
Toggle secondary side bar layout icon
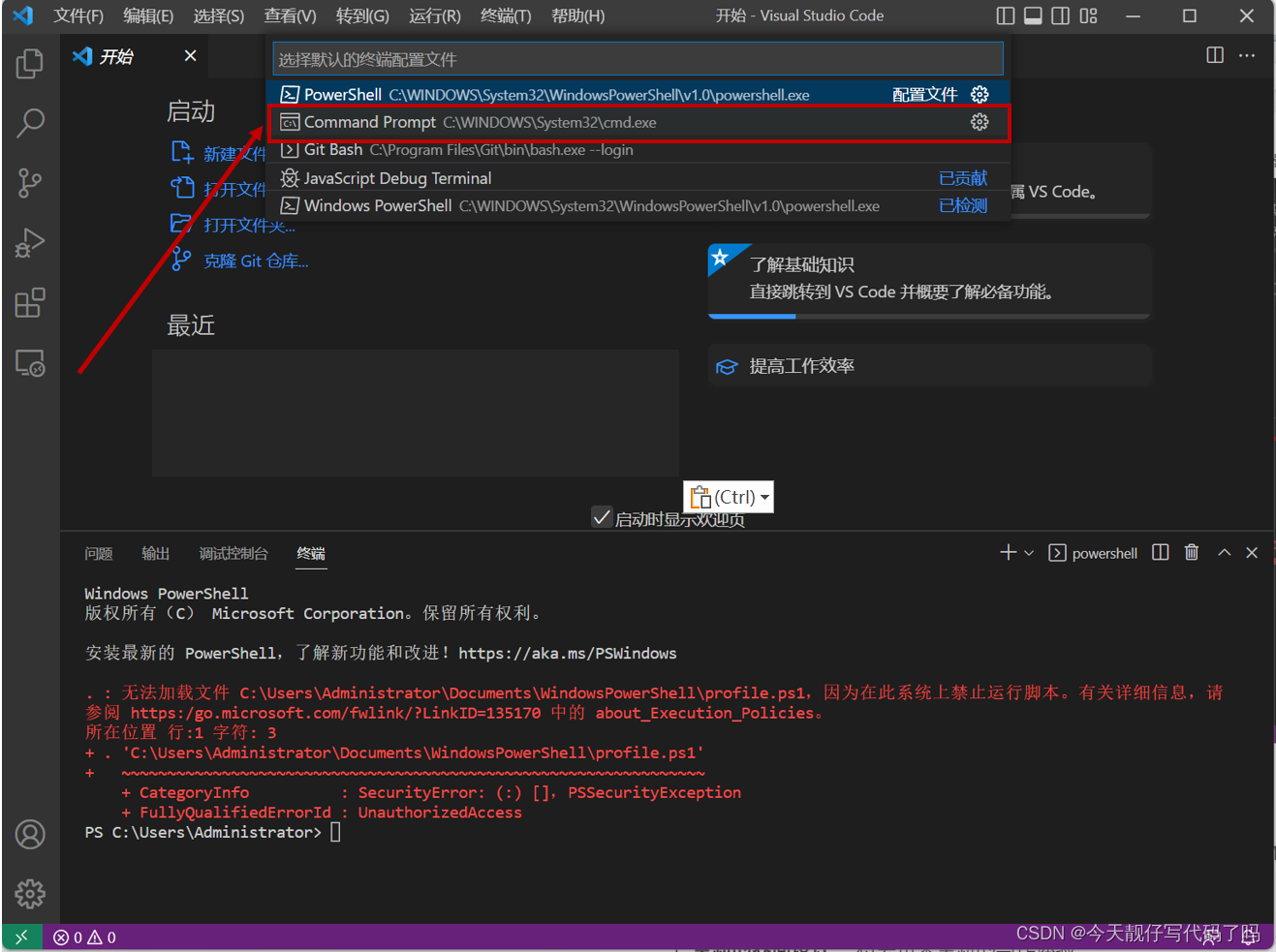click(1061, 15)
